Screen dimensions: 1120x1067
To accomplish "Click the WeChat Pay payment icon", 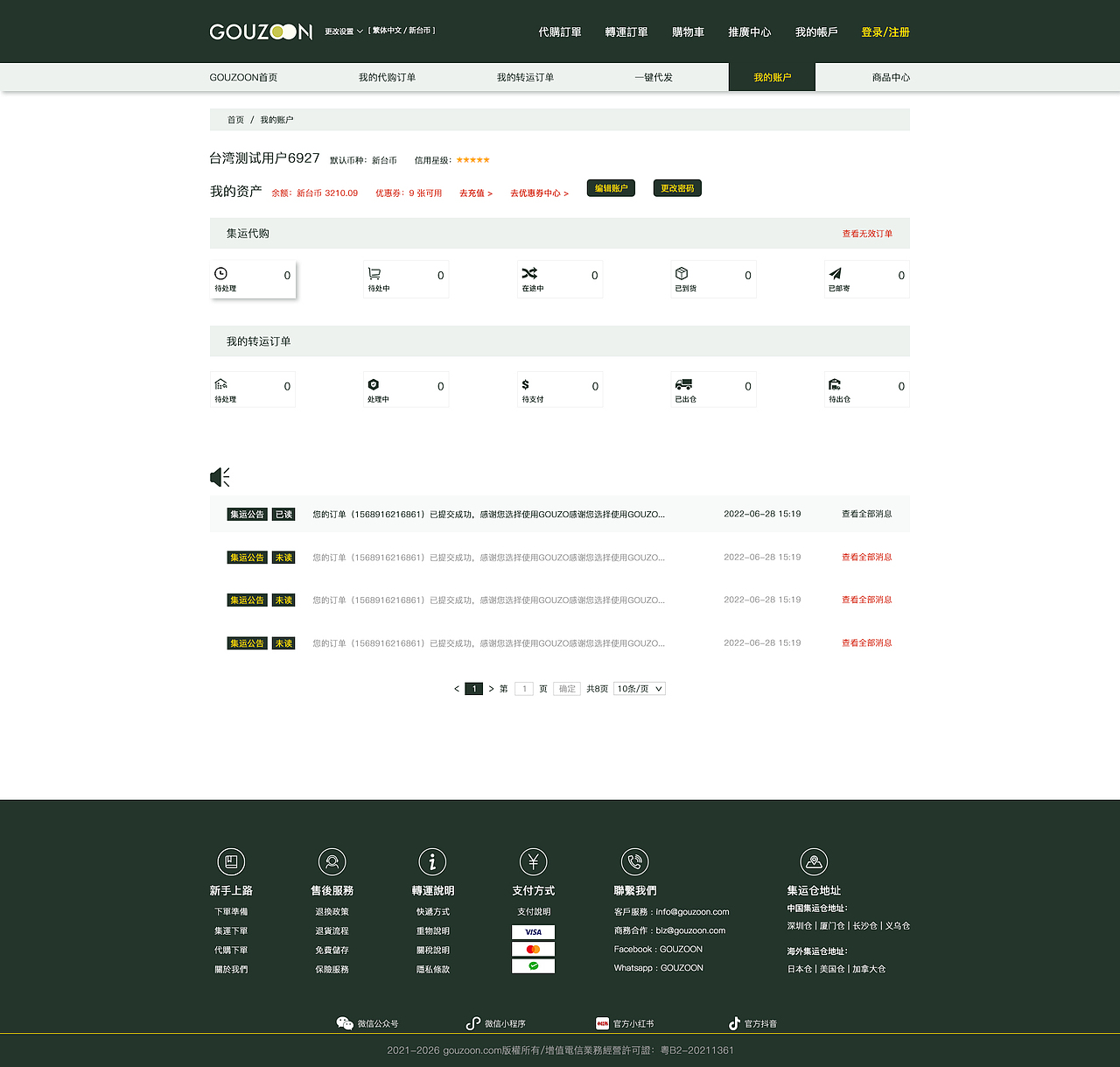I will point(534,966).
